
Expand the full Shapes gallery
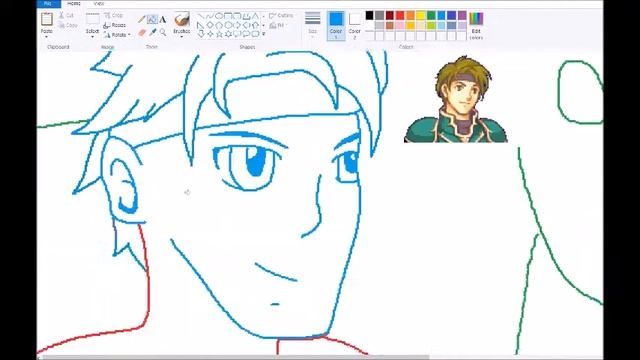click(264, 34)
